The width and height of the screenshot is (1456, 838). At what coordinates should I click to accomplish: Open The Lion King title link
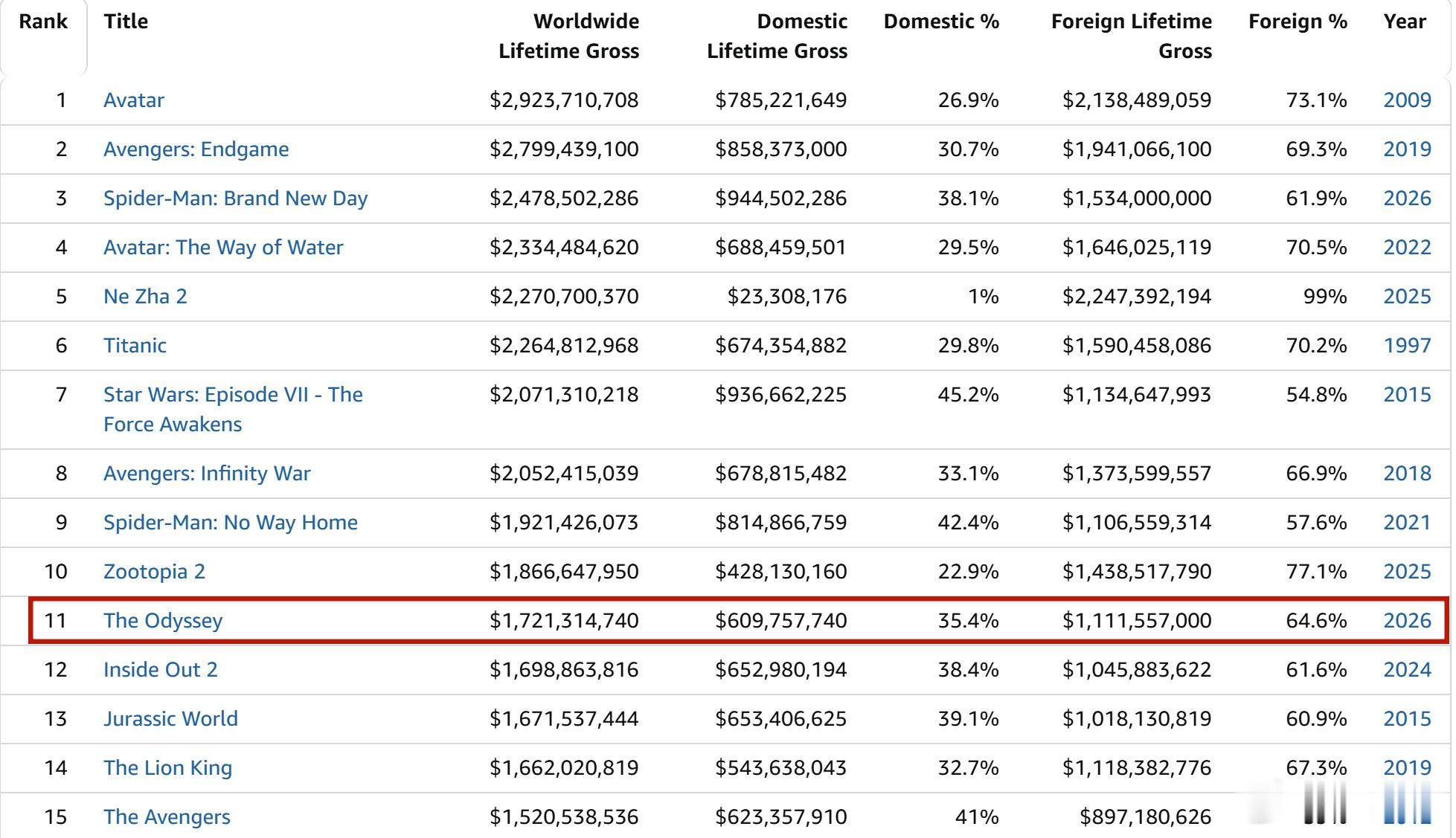point(167,767)
